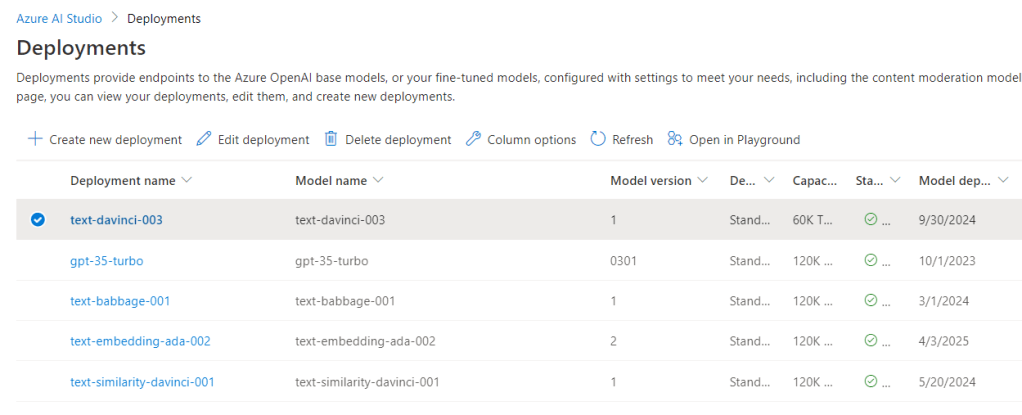The width and height of the screenshot is (1022, 415).
Task: Click the plus icon for Create new deployment
Action: [35, 140]
